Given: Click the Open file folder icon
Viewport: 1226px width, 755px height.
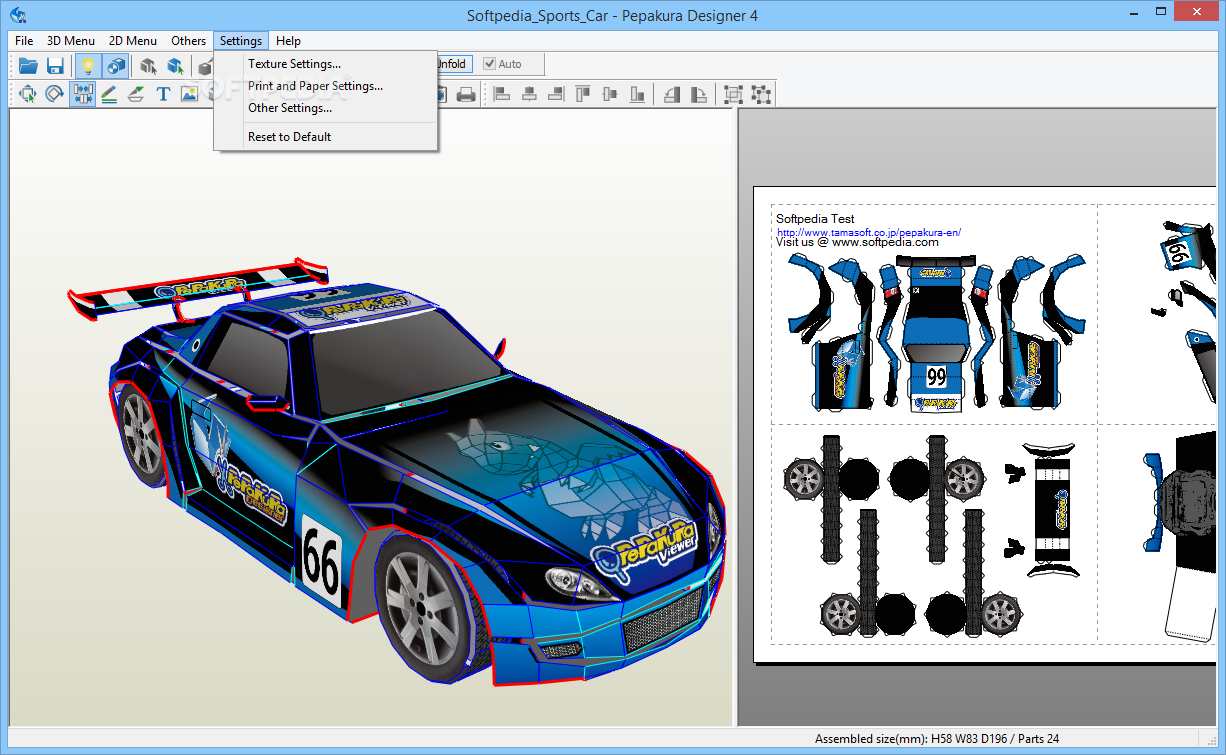Looking at the screenshot, I should [28, 66].
